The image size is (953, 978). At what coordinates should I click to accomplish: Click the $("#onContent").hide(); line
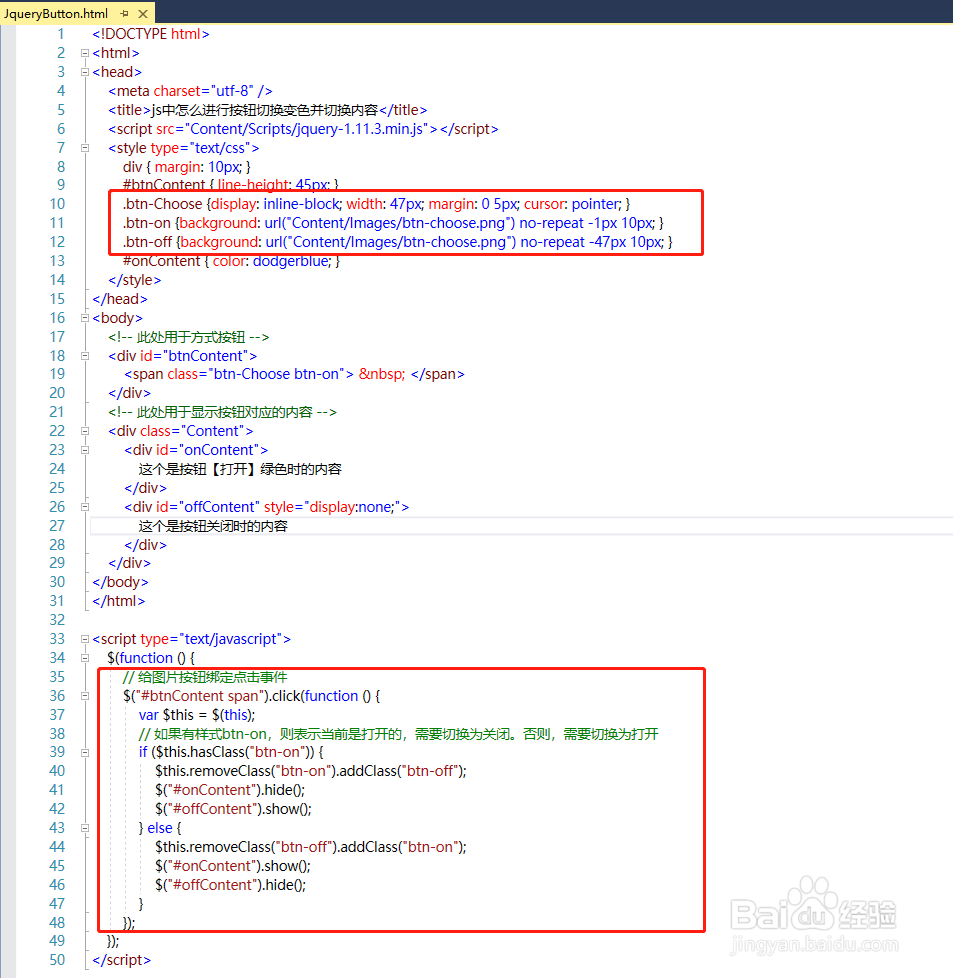point(230,790)
